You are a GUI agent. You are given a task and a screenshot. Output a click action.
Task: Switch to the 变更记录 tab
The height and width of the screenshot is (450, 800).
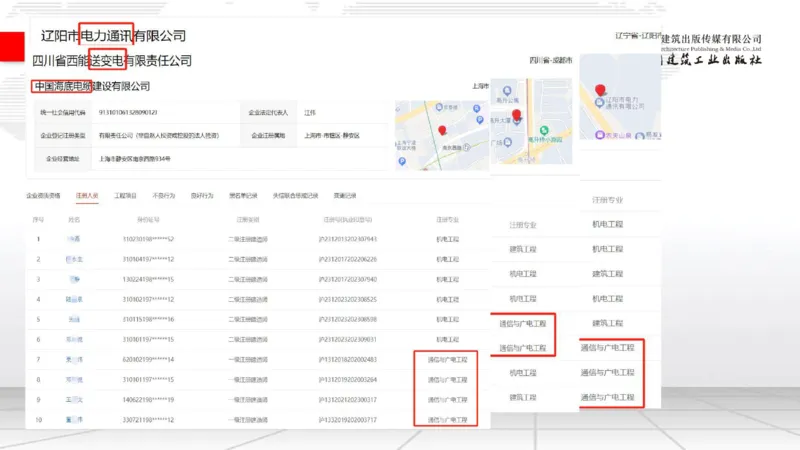(x=345, y=195)
